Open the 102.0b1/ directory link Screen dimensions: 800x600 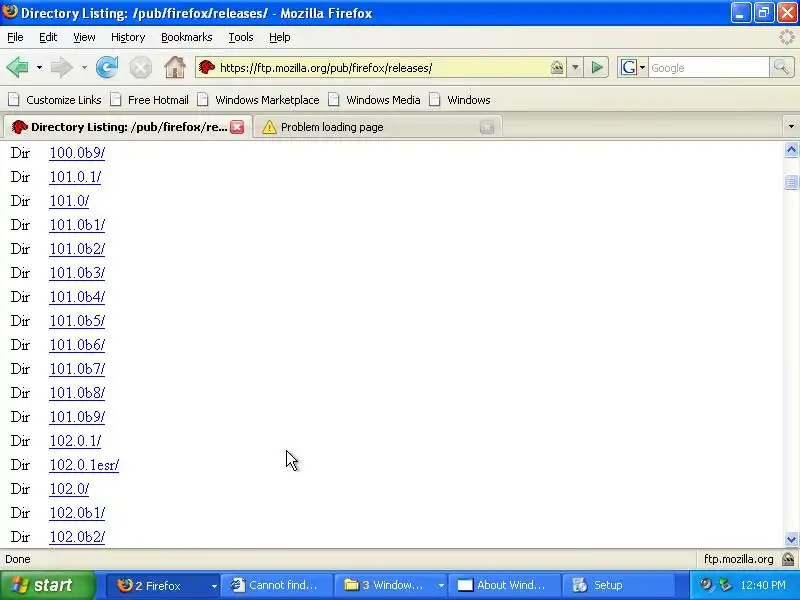tap(77, 512)
